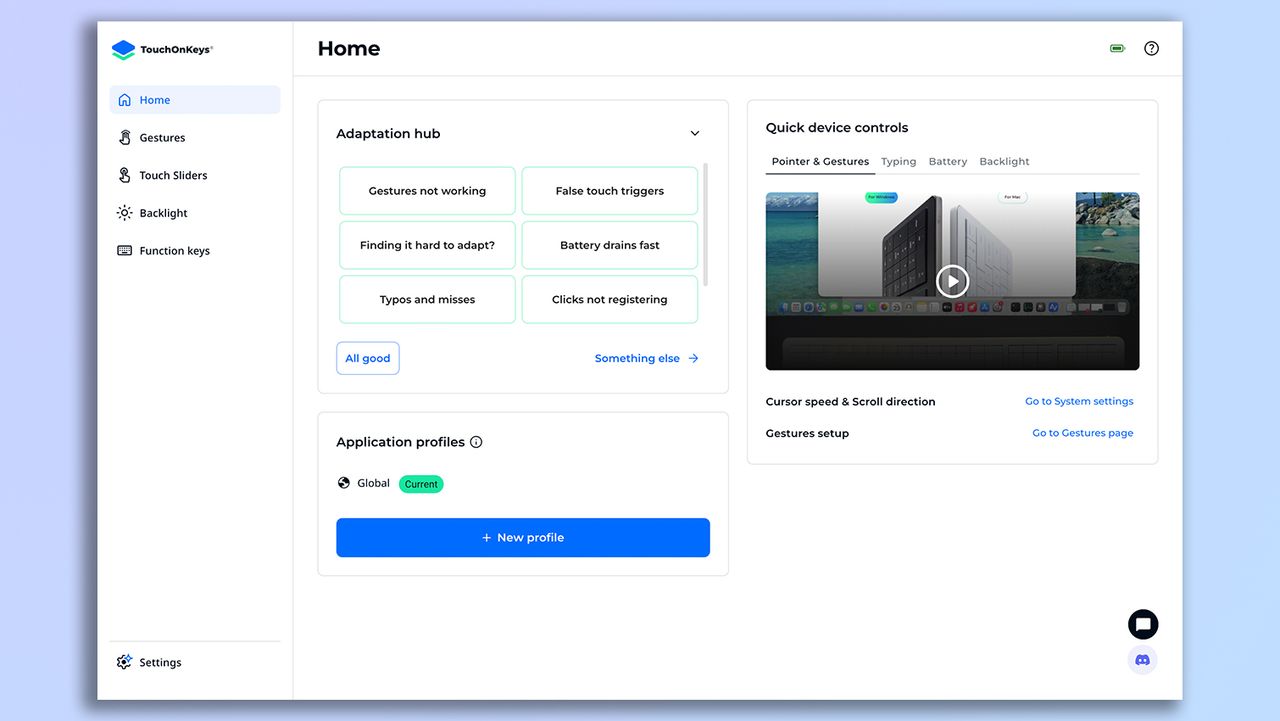
Task: Click the Touch Sliders finger icon
Action: pos(124,175)
